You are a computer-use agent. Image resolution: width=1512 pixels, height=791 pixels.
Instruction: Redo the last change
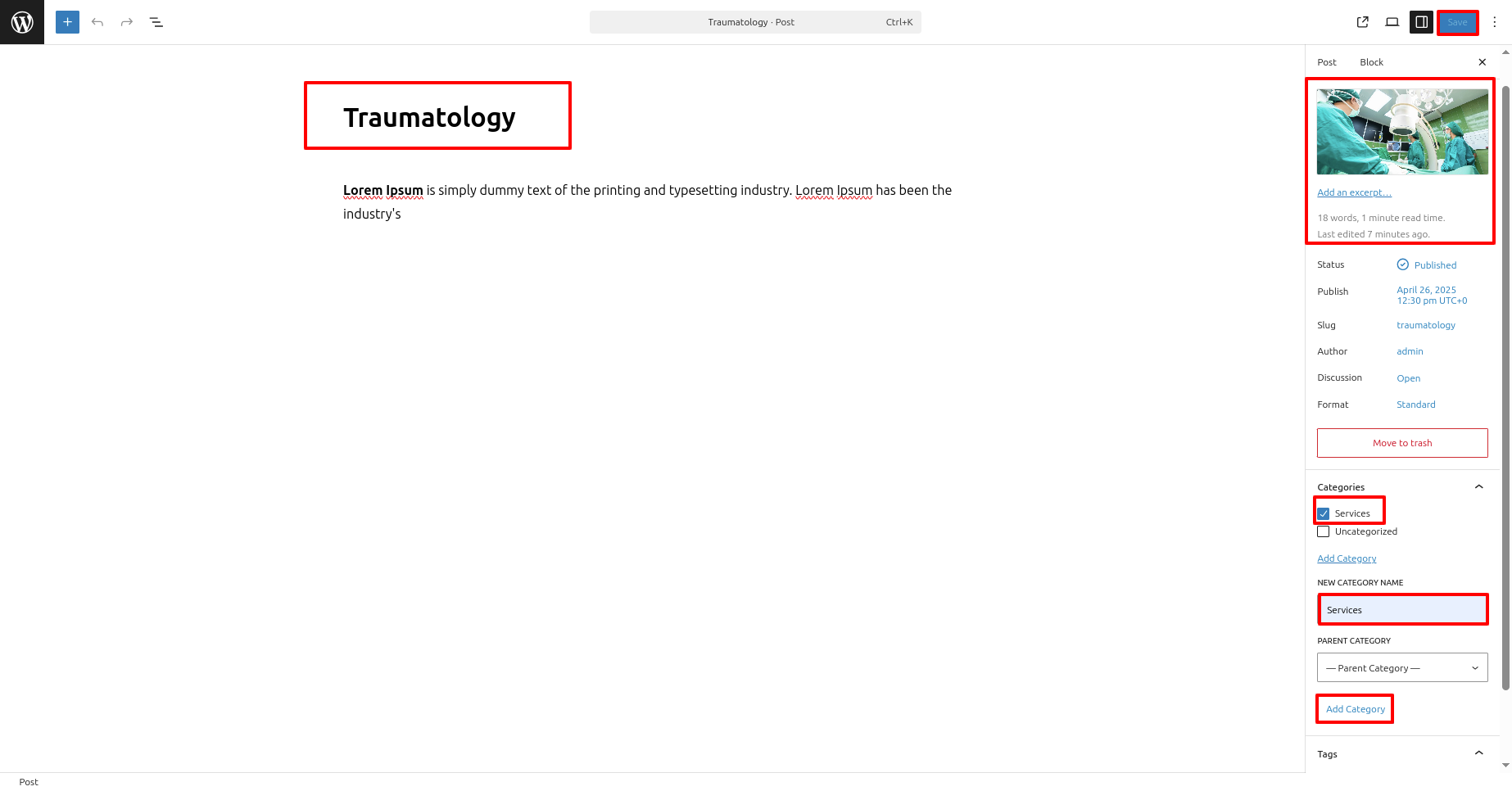coord(127,22)
